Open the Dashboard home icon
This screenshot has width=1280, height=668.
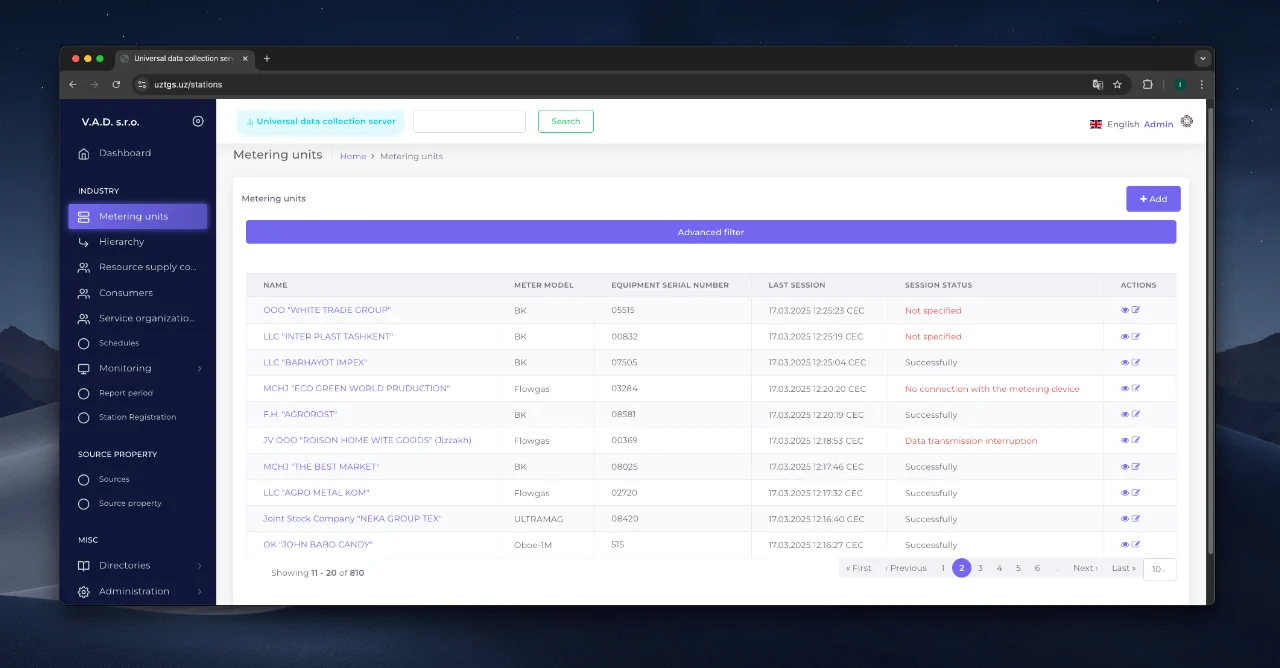[84, 153]
